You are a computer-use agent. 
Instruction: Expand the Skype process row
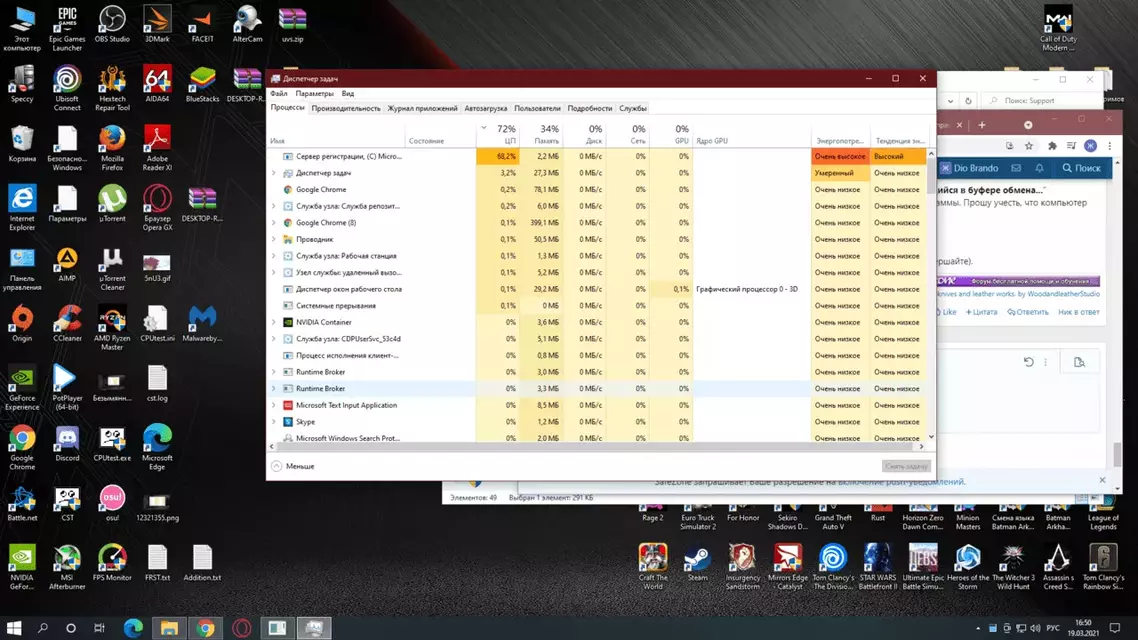pos(274,422)
